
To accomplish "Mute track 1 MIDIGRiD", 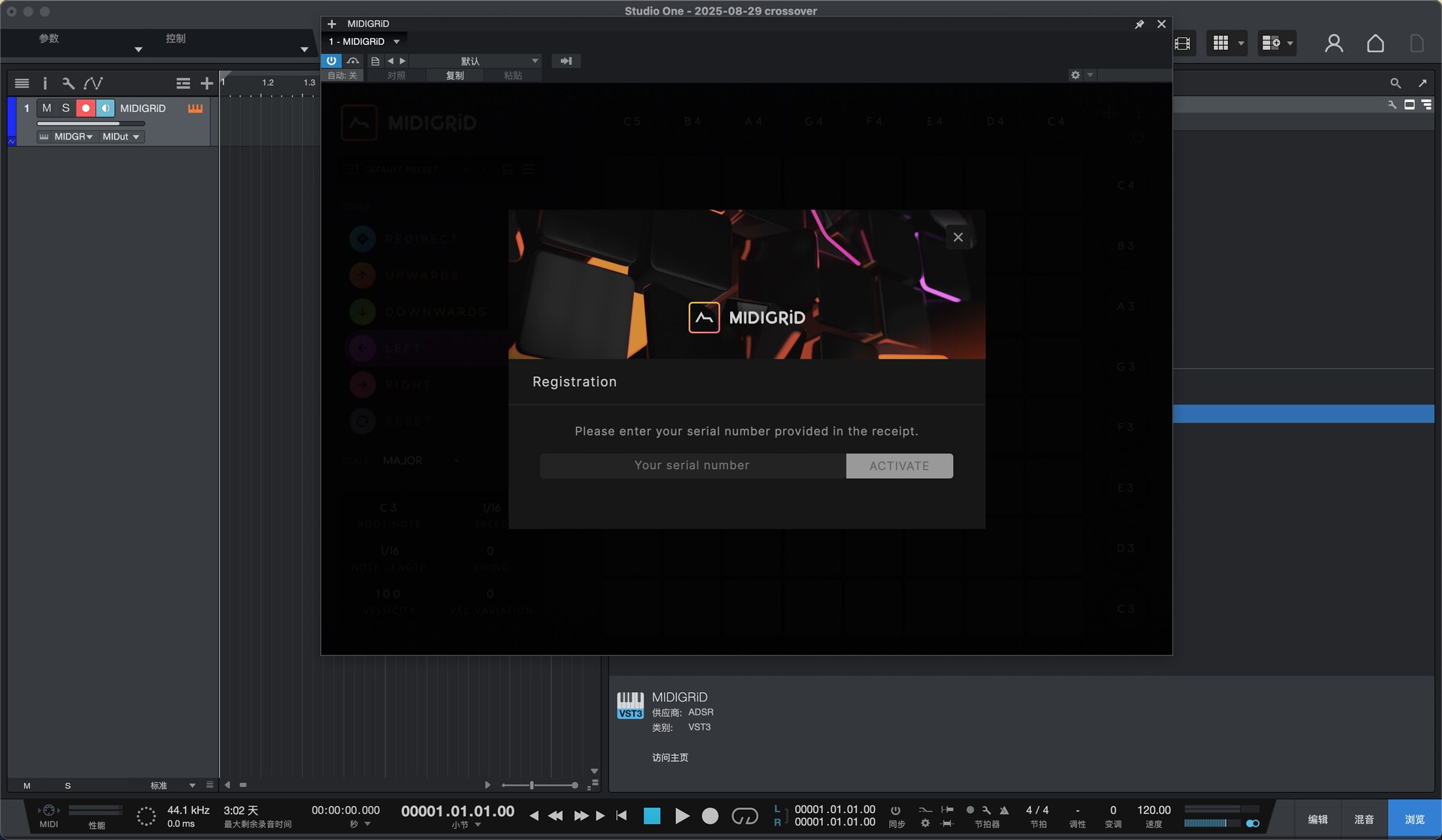I will [x=47, y=108].
